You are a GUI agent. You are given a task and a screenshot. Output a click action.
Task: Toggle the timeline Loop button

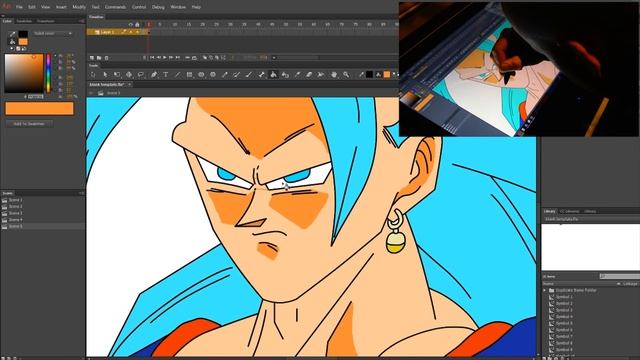point(194,58)
